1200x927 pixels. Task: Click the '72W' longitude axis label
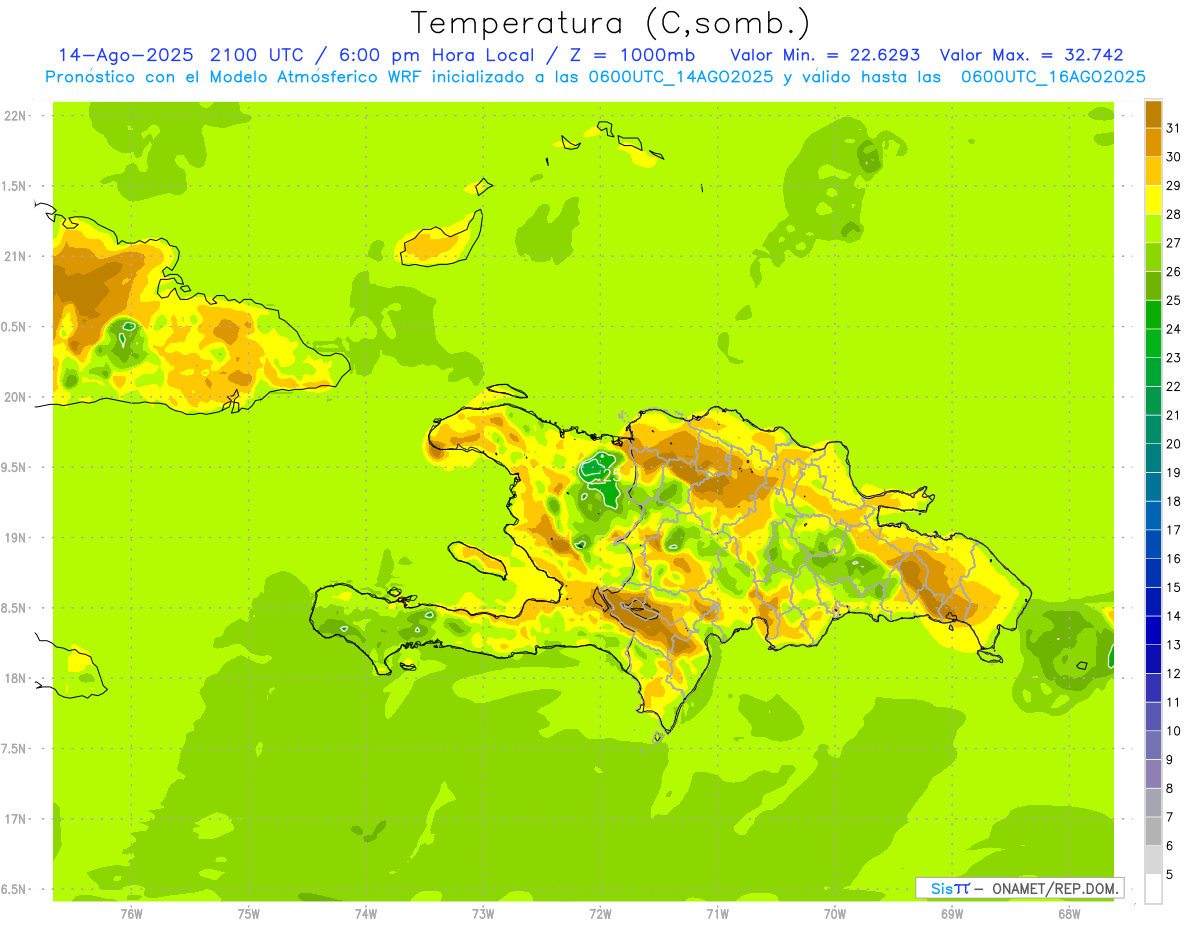601,914
